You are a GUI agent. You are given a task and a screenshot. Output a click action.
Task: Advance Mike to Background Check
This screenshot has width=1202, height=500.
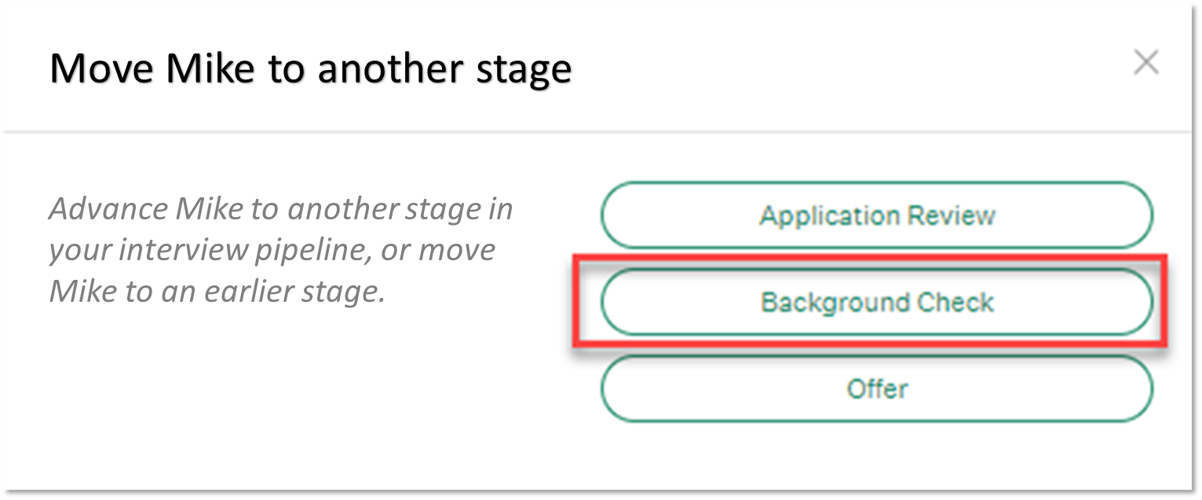coord(876,302)
